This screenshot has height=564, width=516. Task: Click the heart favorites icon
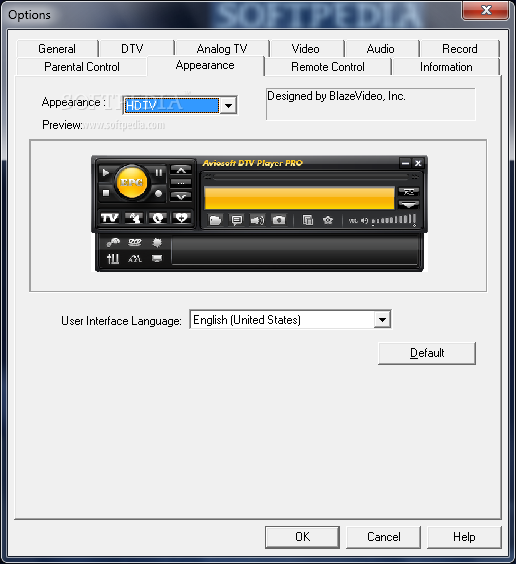point(182,218)
